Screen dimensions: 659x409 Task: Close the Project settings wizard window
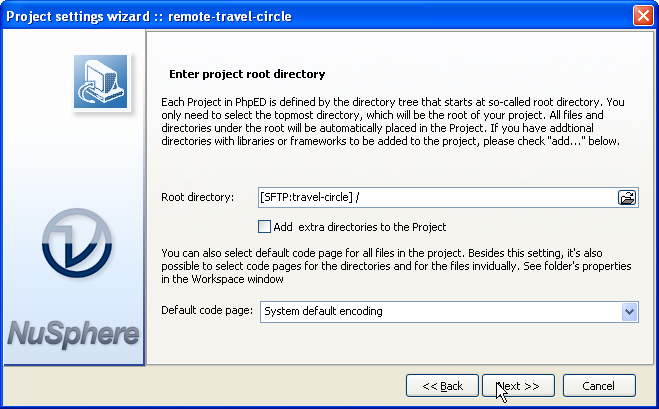pyautogui.click(x=644, y=15)
